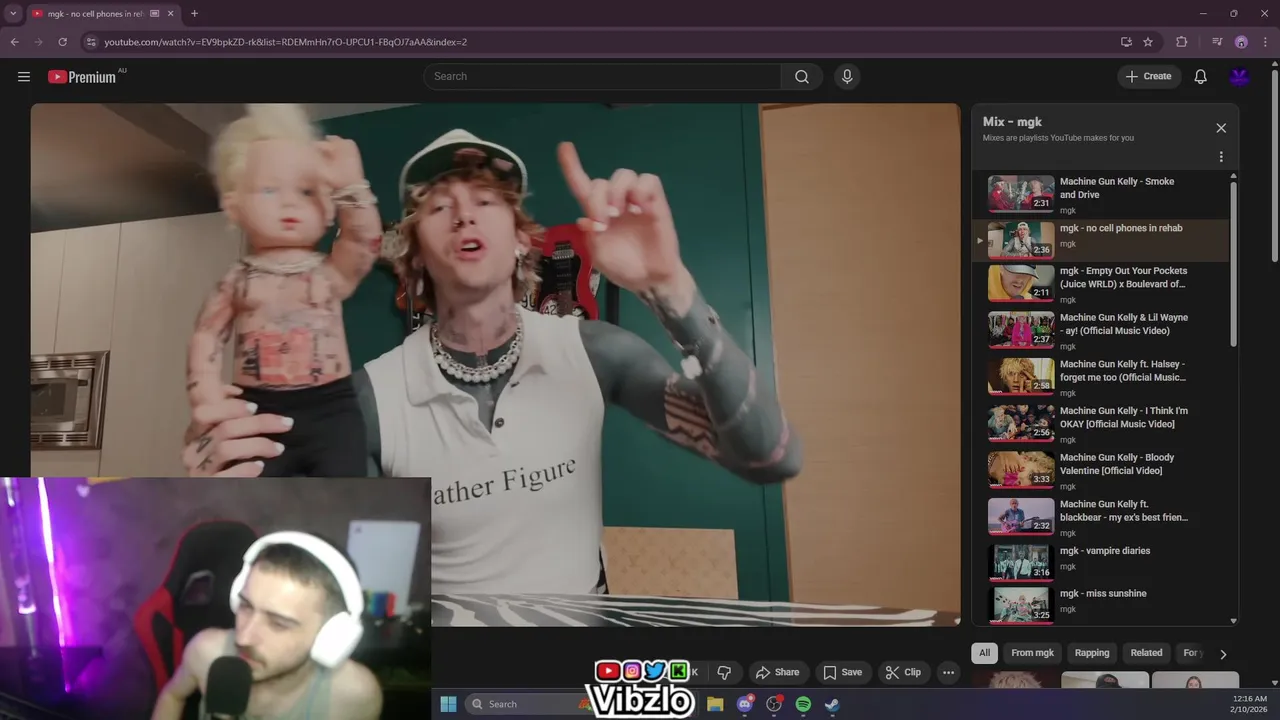Play mgk - vampire diaries
This screenshot has height=720, width=1280.
(1100, 562)
